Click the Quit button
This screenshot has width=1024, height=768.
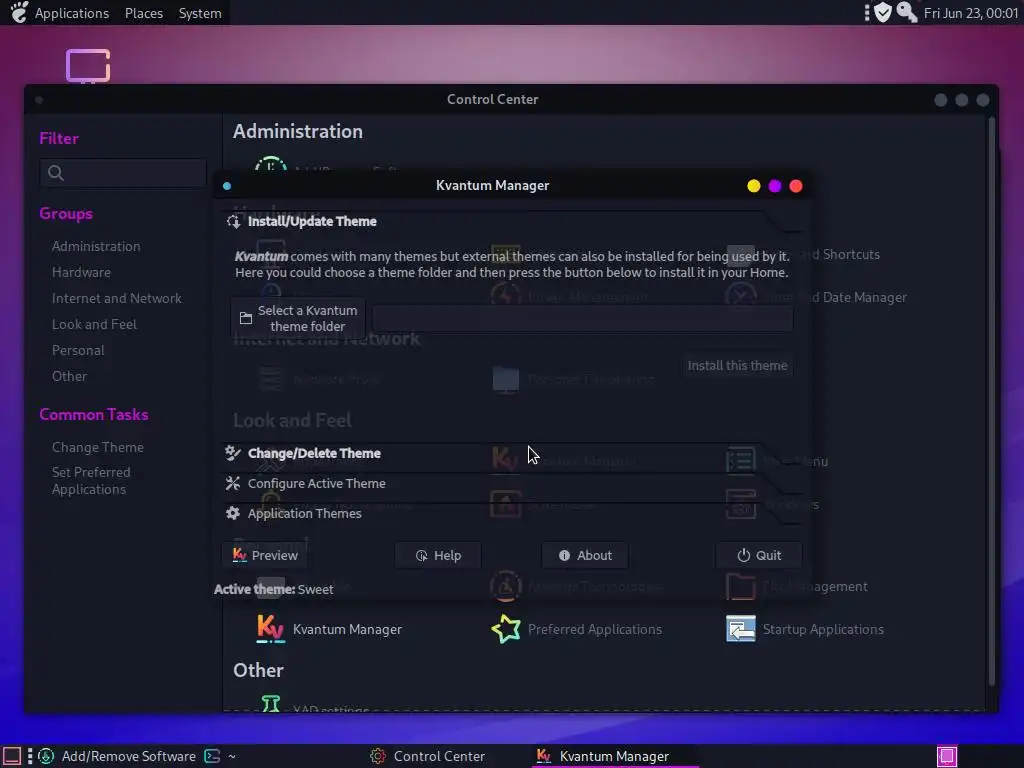759,555
